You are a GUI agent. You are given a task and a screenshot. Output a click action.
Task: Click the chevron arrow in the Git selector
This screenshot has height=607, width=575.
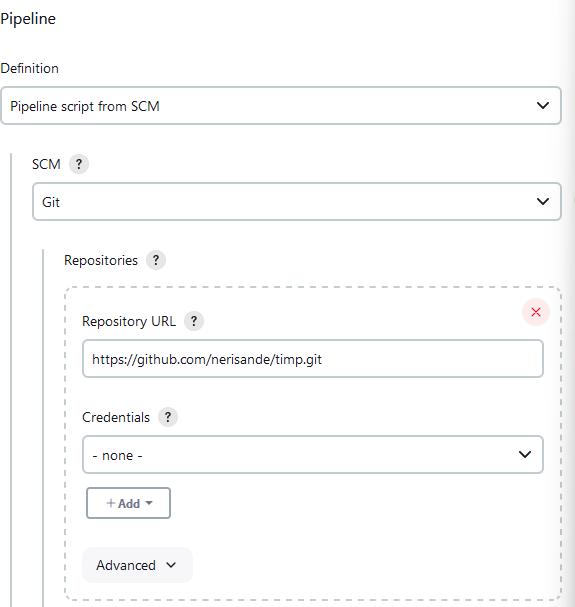543,201
